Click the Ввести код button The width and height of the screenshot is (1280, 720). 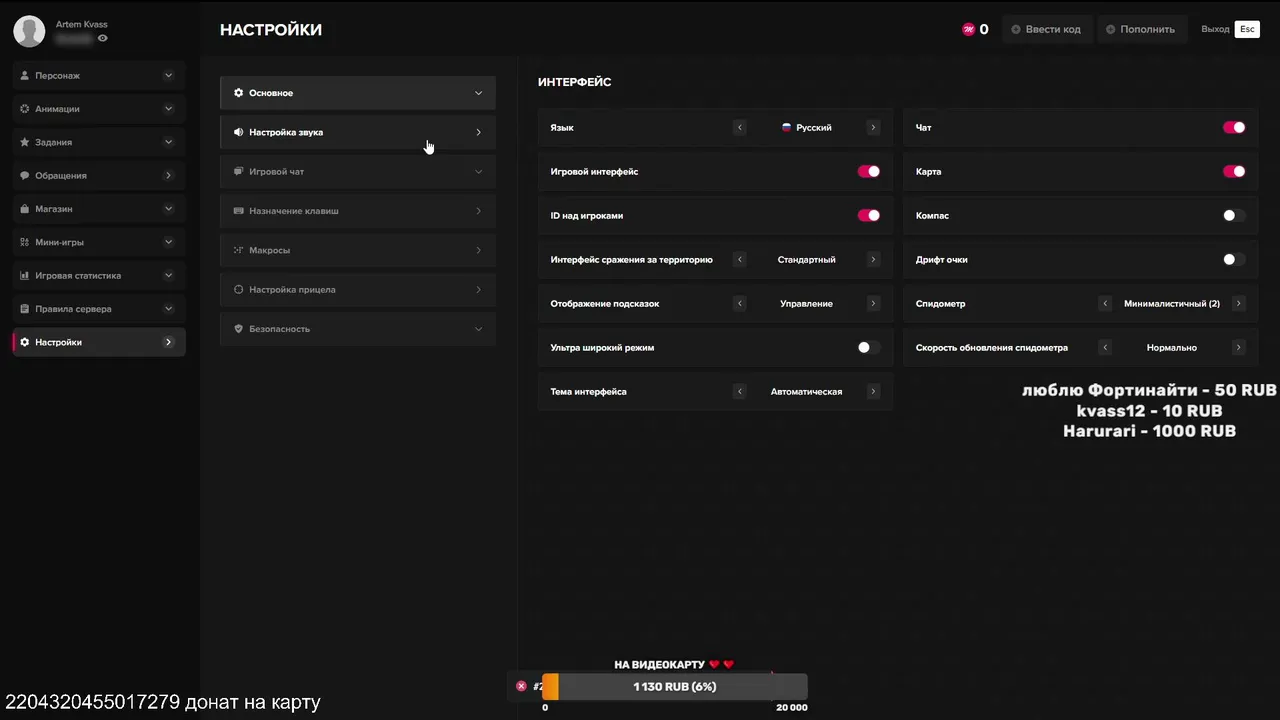(x=1046, y=29)
